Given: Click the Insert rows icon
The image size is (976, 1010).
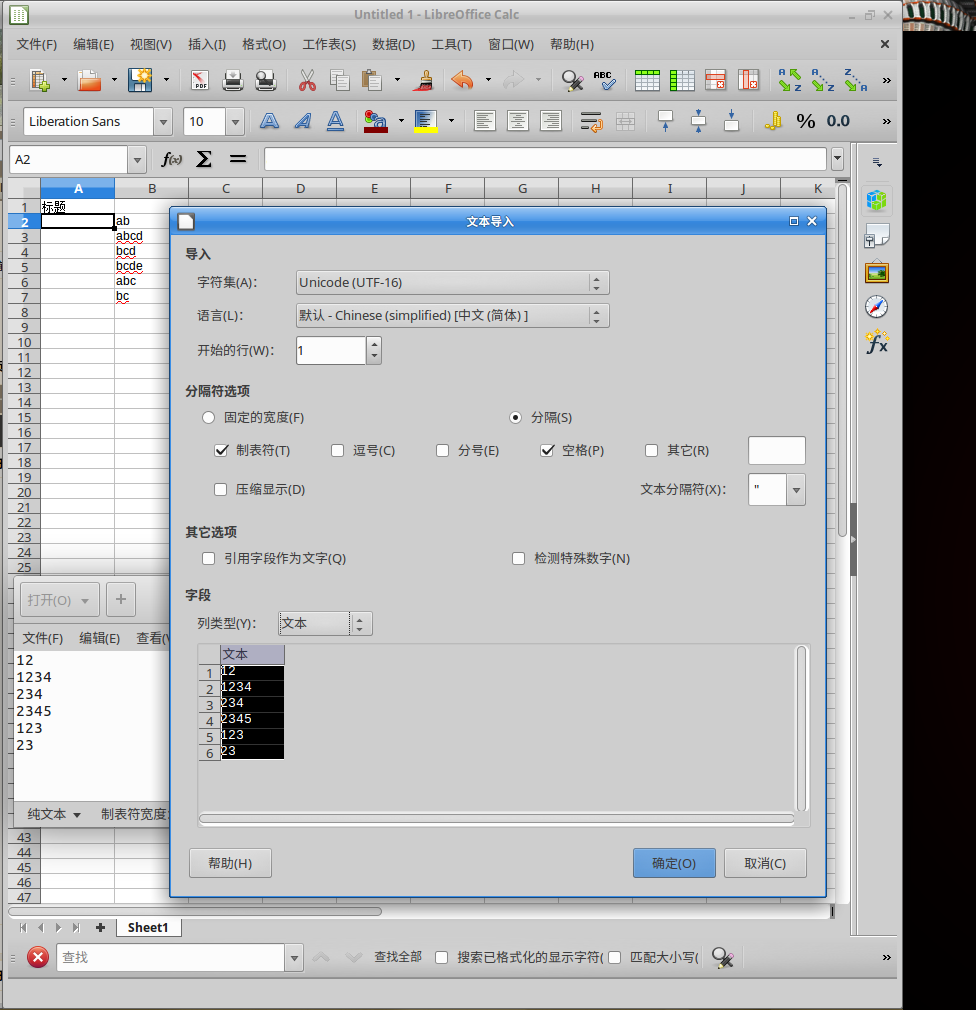Looking at the screenshot, I should click(647, 81).
